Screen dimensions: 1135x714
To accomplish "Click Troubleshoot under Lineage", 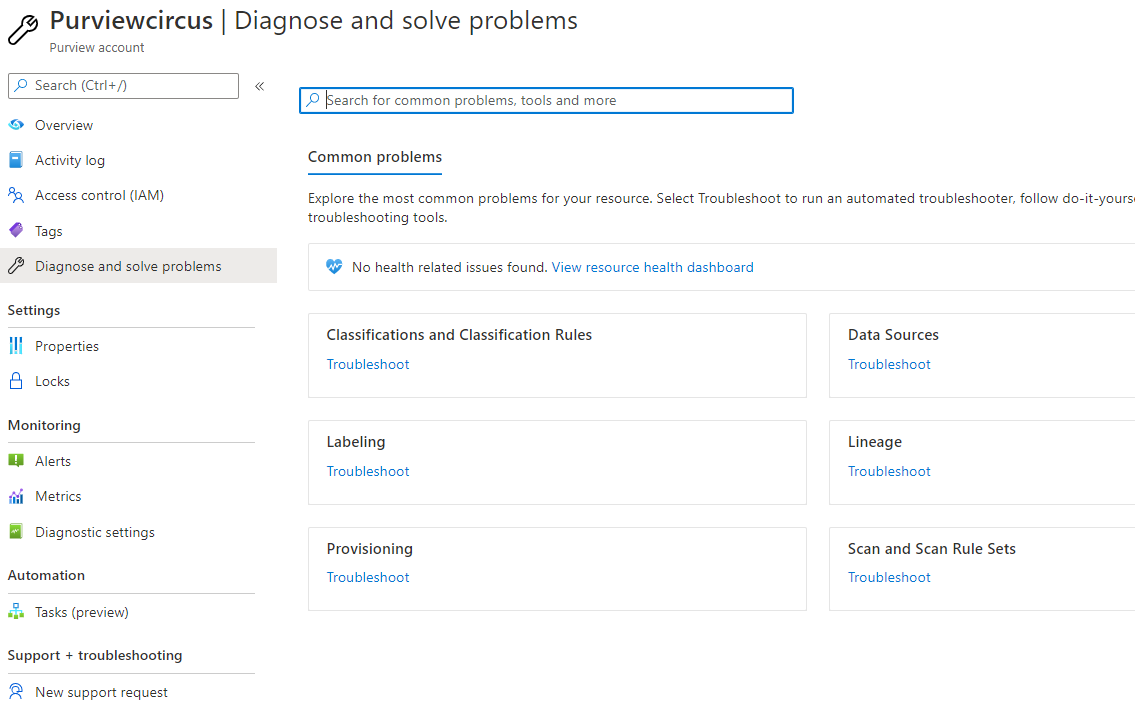I will (x=889, y=471).
